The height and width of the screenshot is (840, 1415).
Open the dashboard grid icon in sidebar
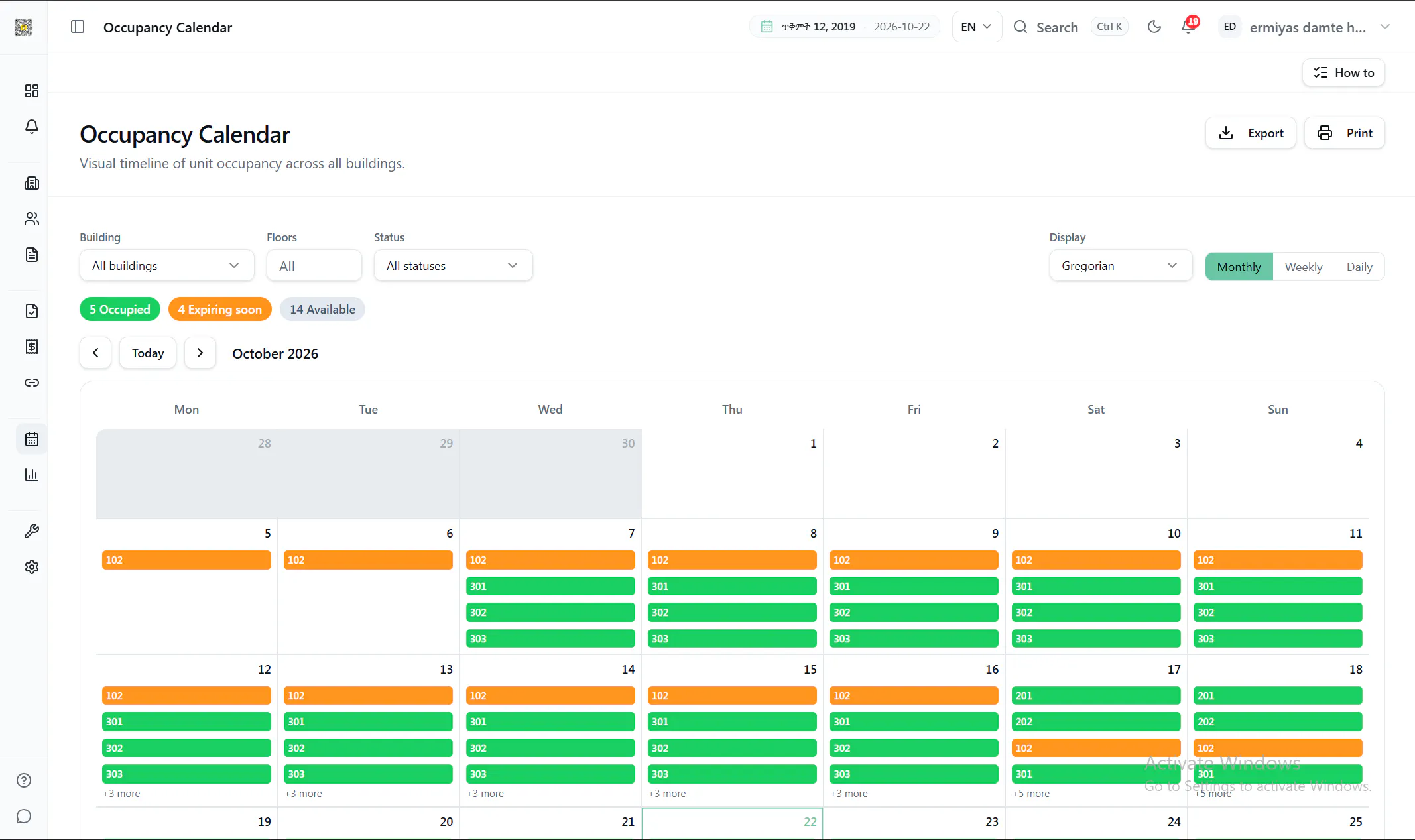click(x=31, y=91)
